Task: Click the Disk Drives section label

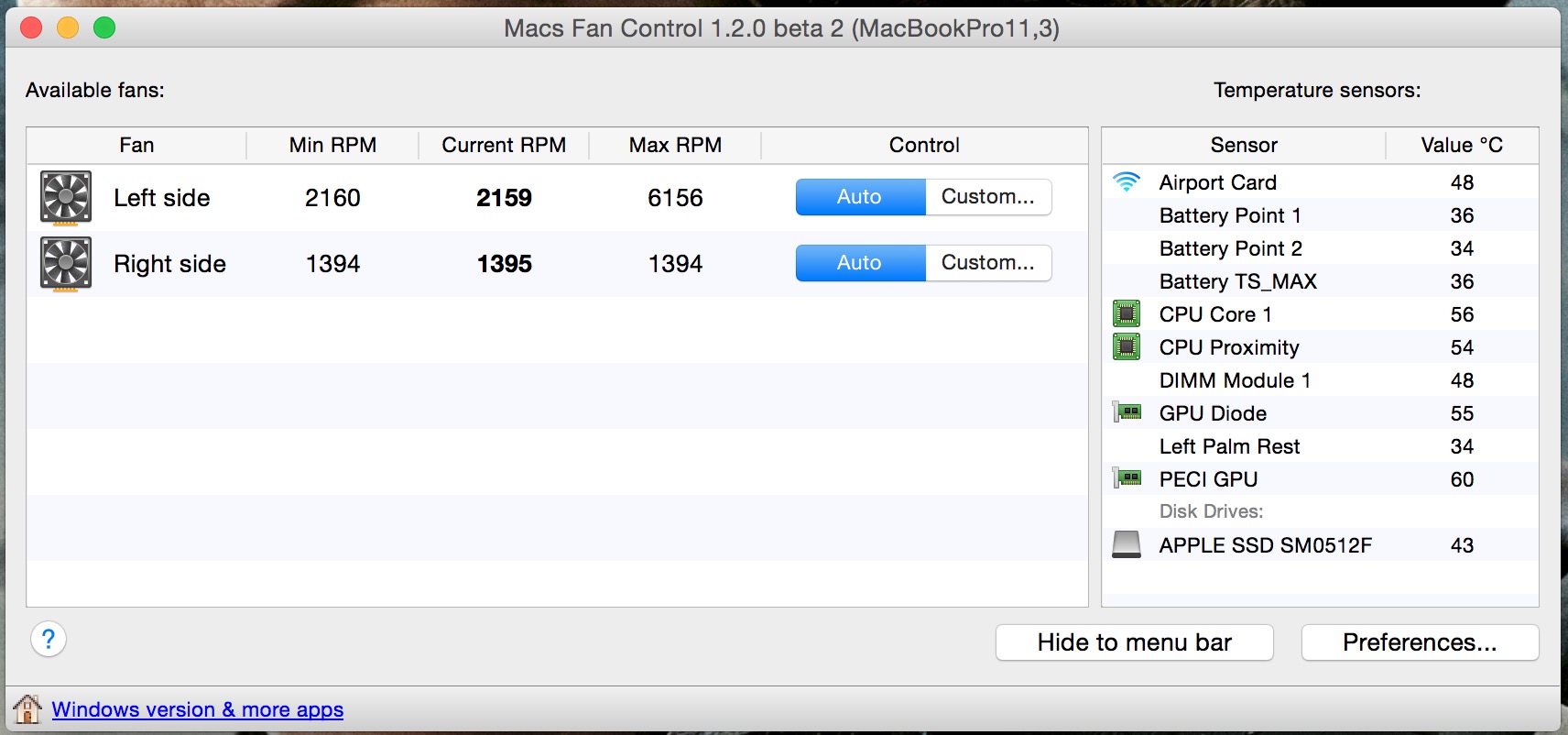Action: tap(1211, 511)
